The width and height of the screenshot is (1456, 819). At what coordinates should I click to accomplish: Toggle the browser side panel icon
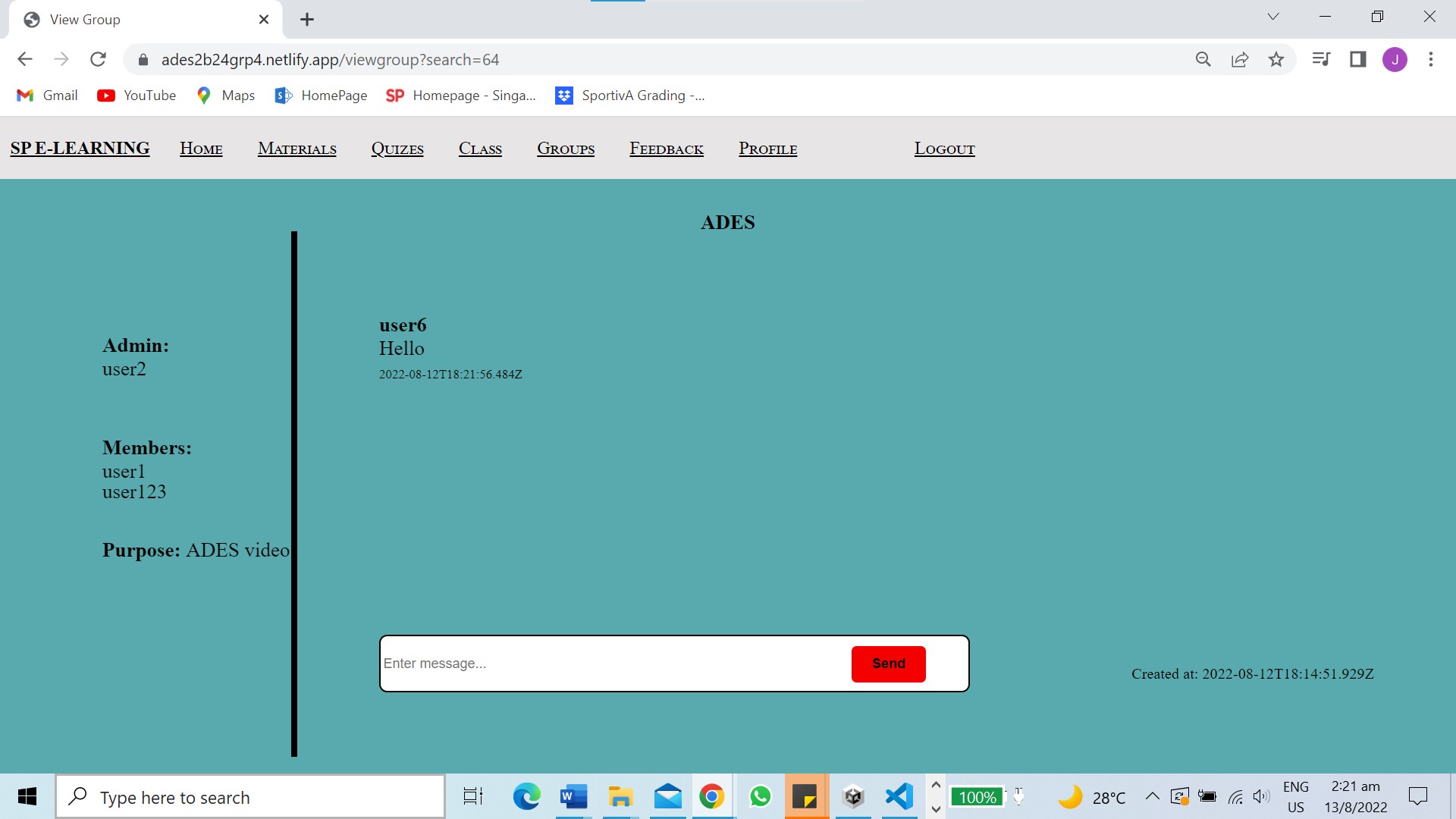[1357, 59]
